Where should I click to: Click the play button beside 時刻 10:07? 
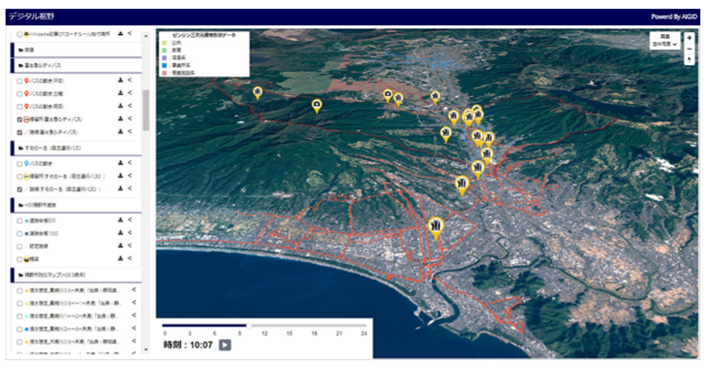225,345
